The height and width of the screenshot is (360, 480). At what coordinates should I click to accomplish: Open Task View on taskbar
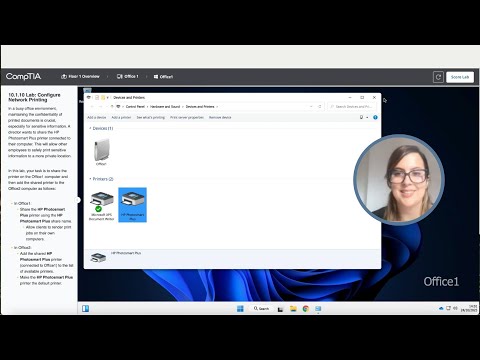tap(280, 309)
